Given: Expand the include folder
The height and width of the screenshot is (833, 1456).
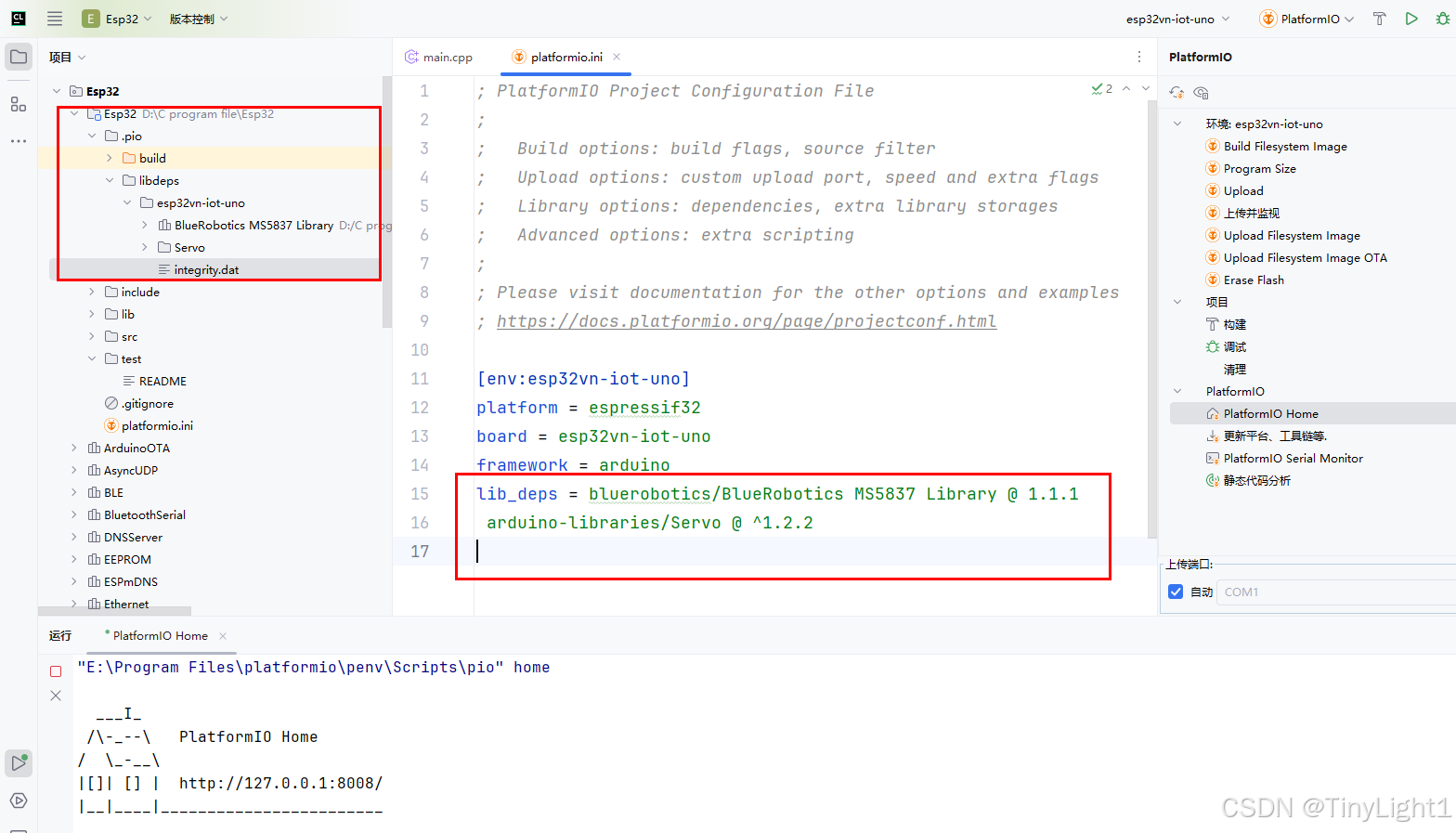Looking at the screenshot, I should [x=92, y=293].
